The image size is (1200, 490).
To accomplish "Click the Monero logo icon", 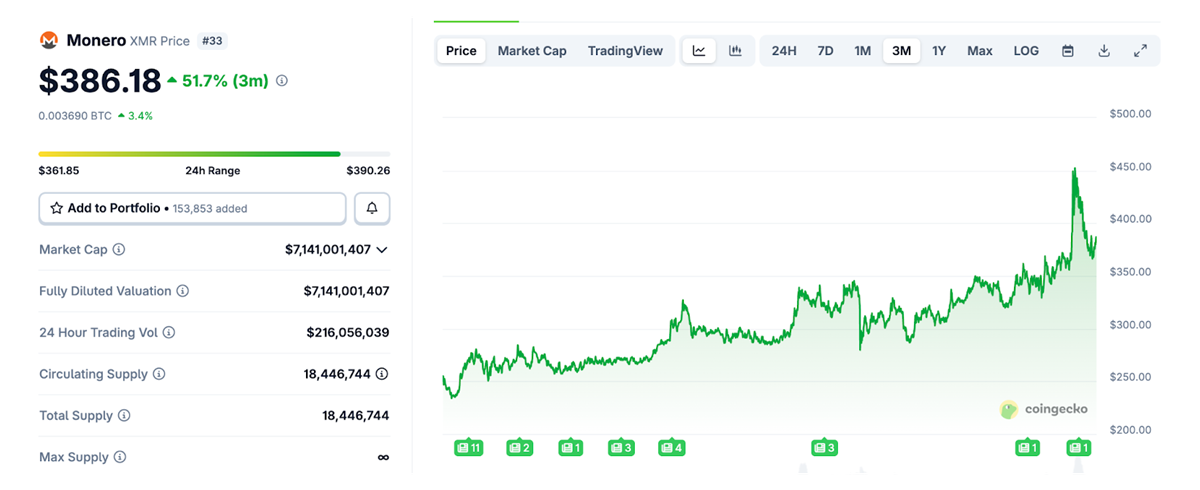I will coord(49,40).
